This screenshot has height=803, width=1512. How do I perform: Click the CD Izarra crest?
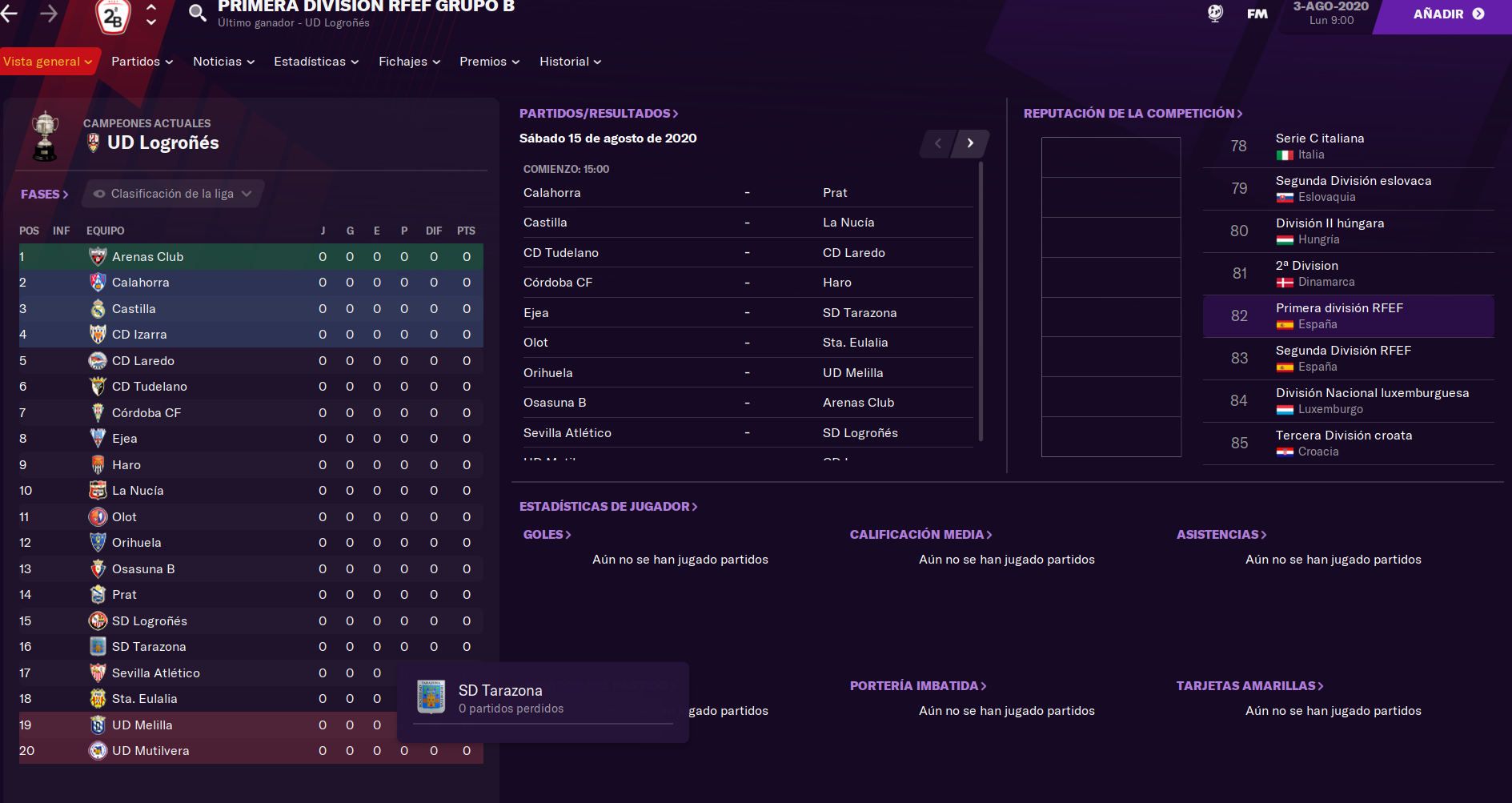[x=98, y=335]
